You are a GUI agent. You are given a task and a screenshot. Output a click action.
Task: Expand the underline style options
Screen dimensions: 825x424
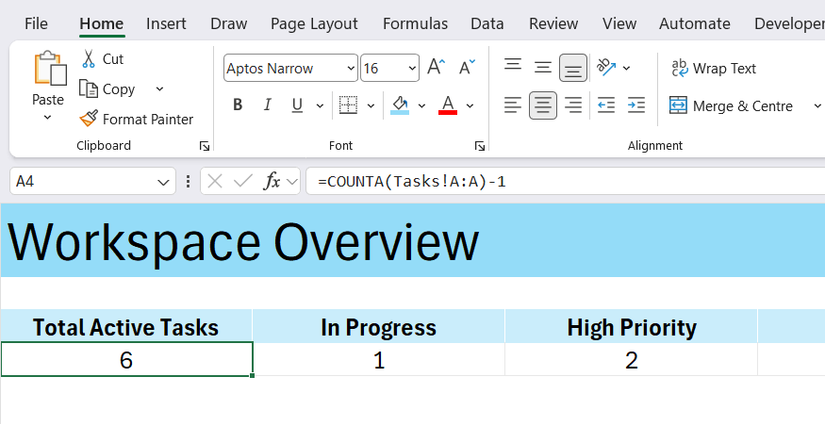pyautogui.click(x=319, y=106)
